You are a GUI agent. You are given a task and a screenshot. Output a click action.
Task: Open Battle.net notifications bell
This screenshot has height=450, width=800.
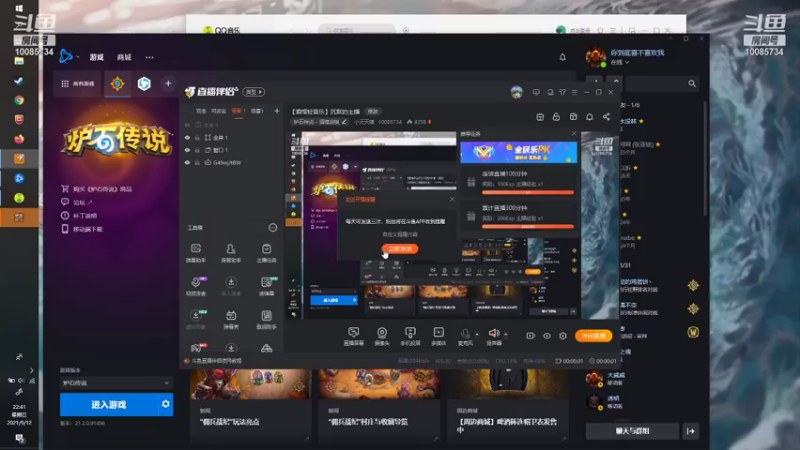click(562, 57)
